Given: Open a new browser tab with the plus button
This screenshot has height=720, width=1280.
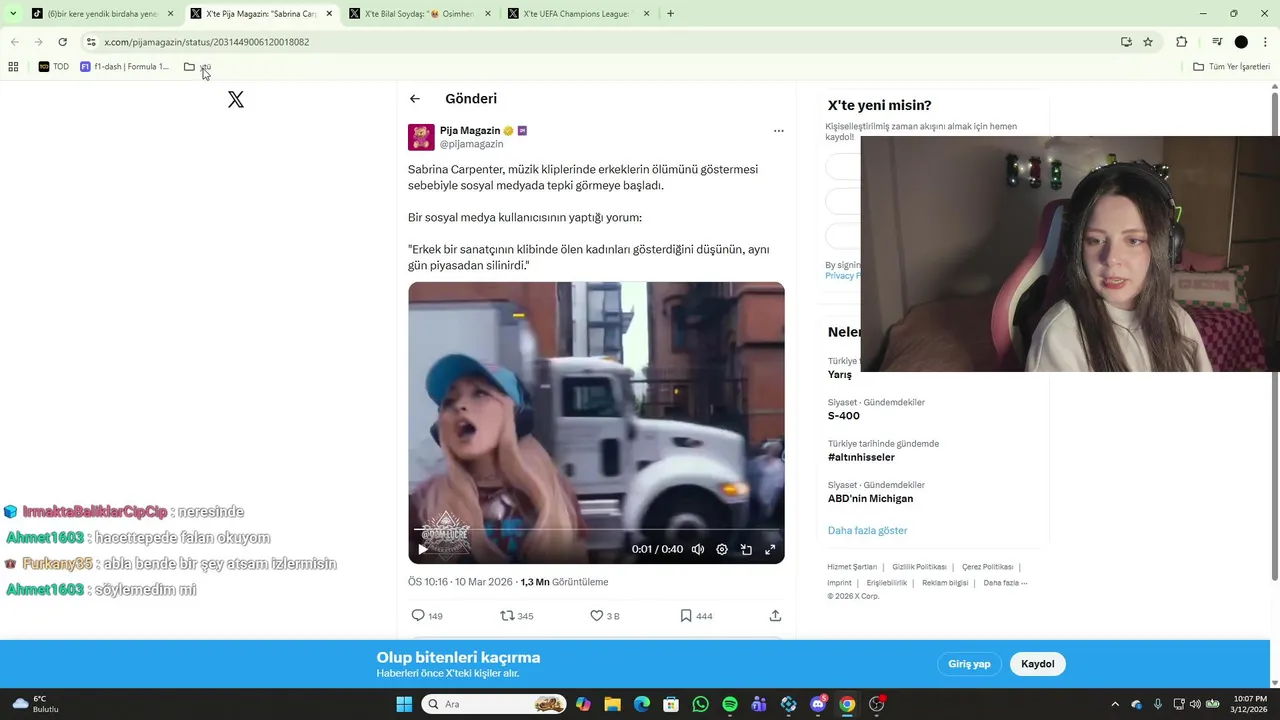Looking at the screenshot, I should (670, 14).
